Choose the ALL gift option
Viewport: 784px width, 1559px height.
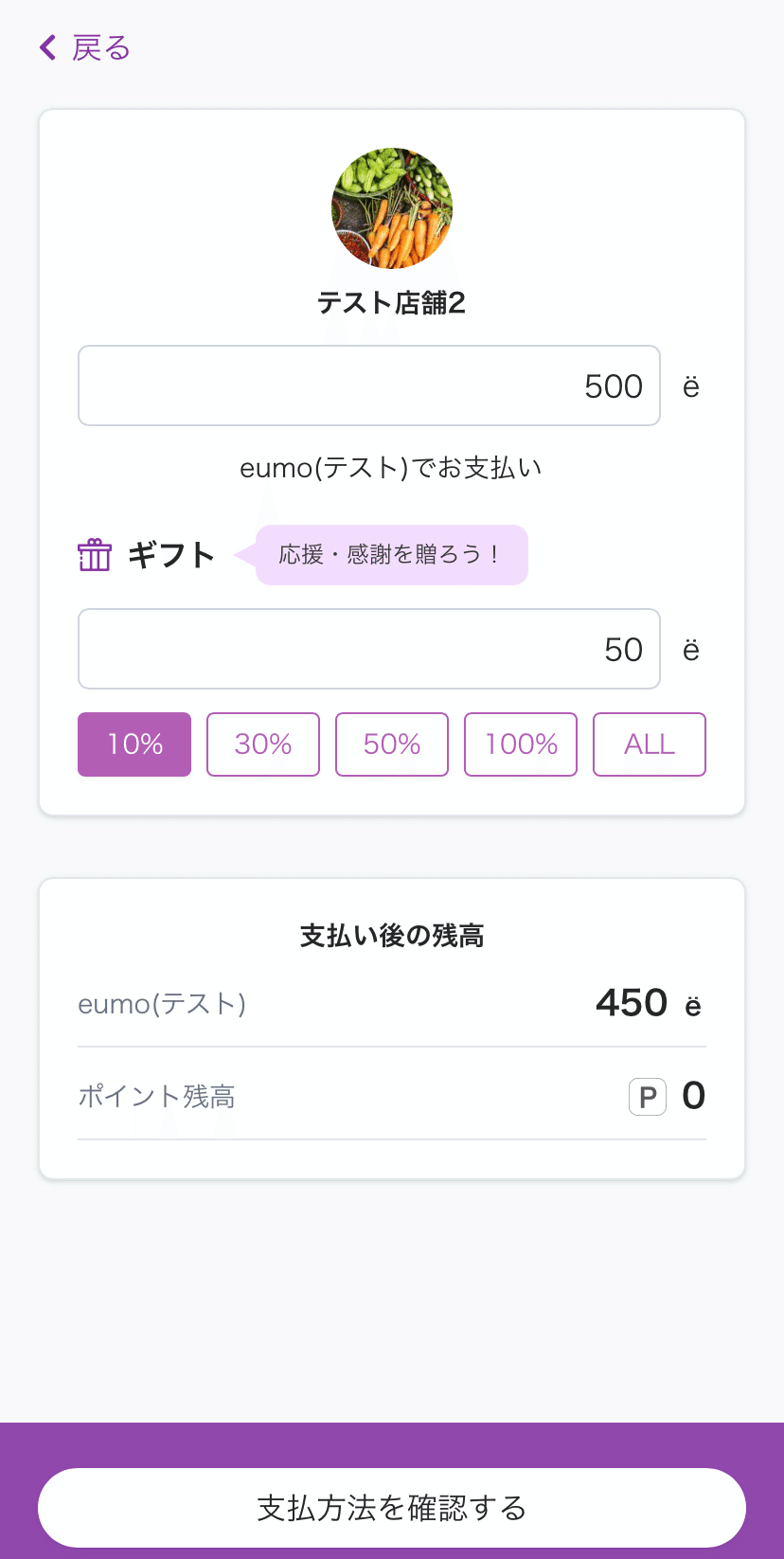650,744
